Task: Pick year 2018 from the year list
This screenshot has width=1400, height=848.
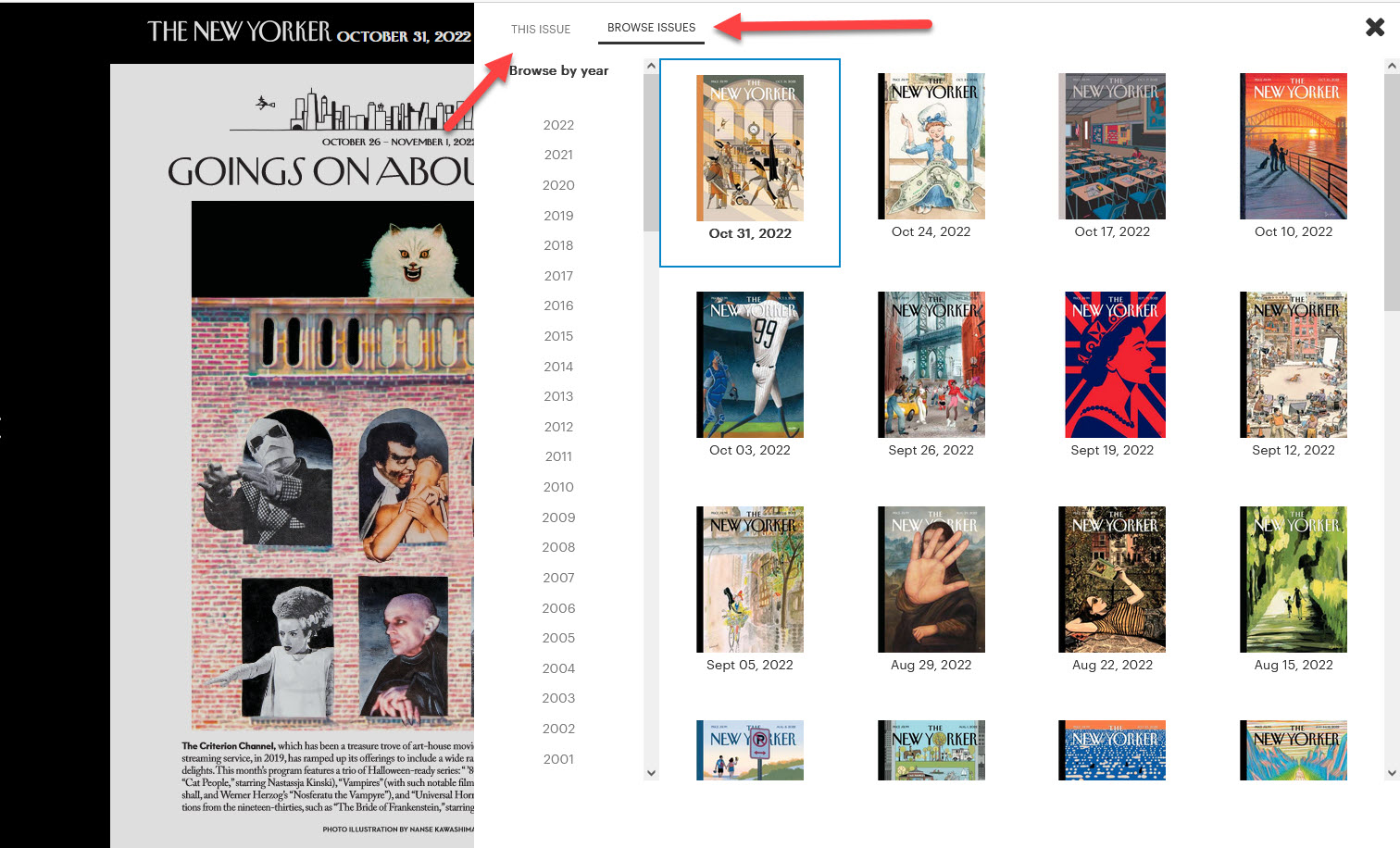Action: (558, 245)
